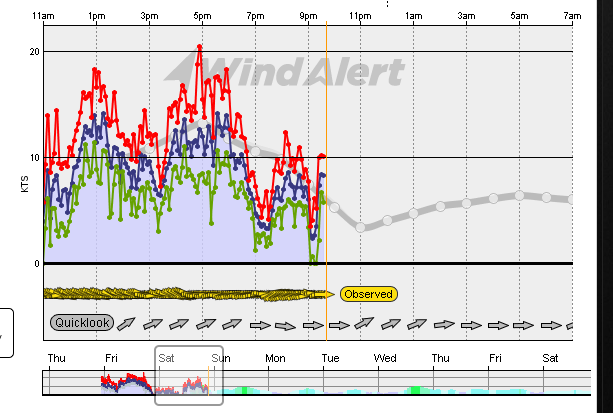Click the gray forecast point at 5pm
The width and height of the screenshot is (613, 413).
point(202,124)
